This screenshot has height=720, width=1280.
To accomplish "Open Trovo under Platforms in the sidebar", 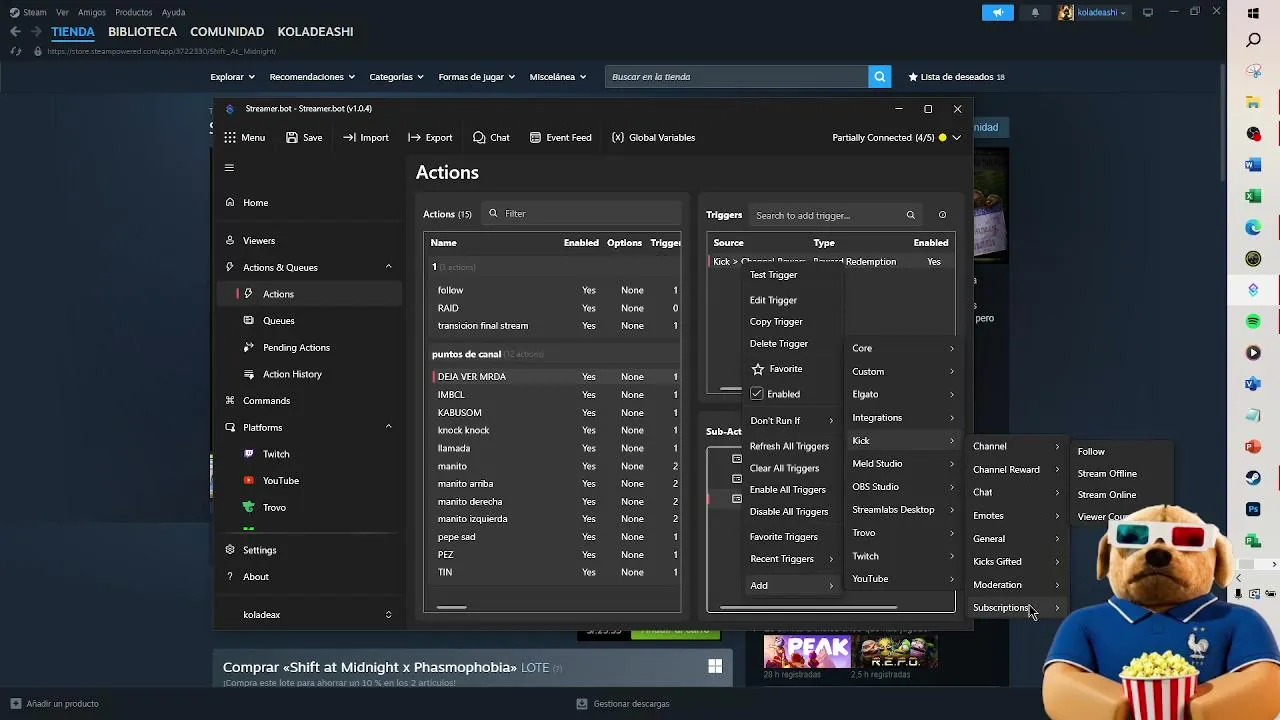I will pos(274,508).
